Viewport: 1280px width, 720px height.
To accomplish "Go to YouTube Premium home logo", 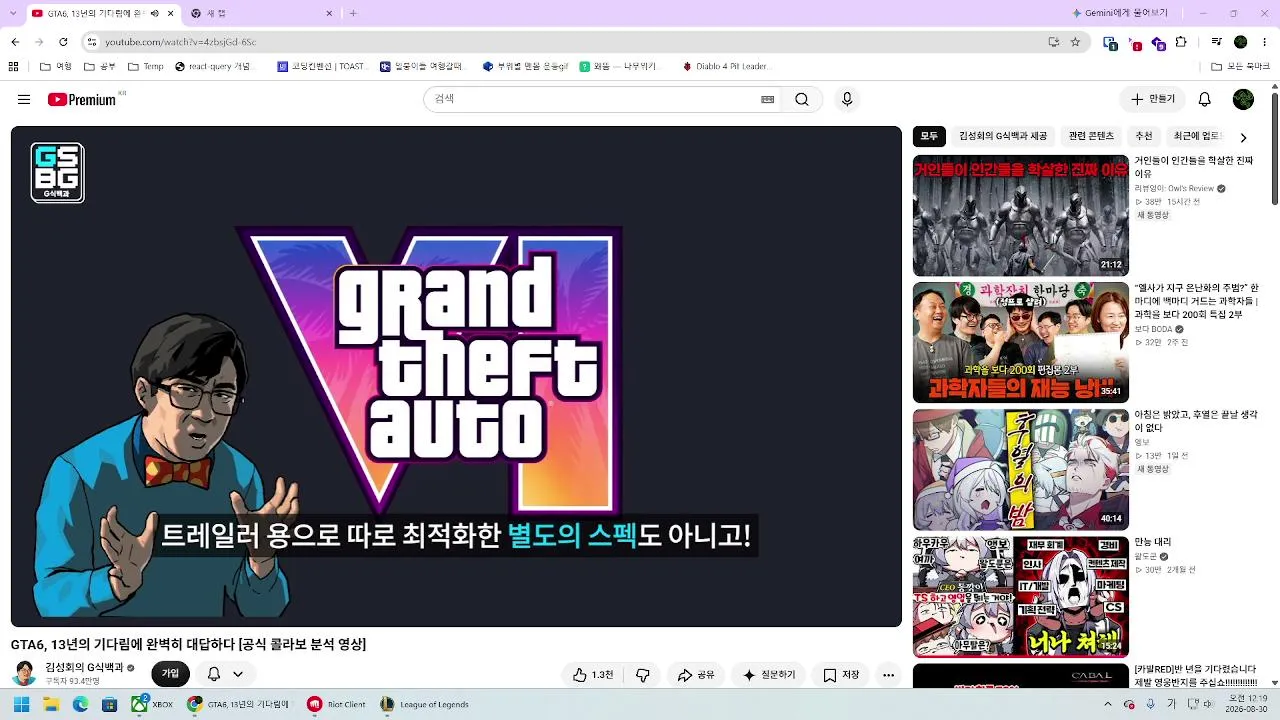I will [82, 99].
